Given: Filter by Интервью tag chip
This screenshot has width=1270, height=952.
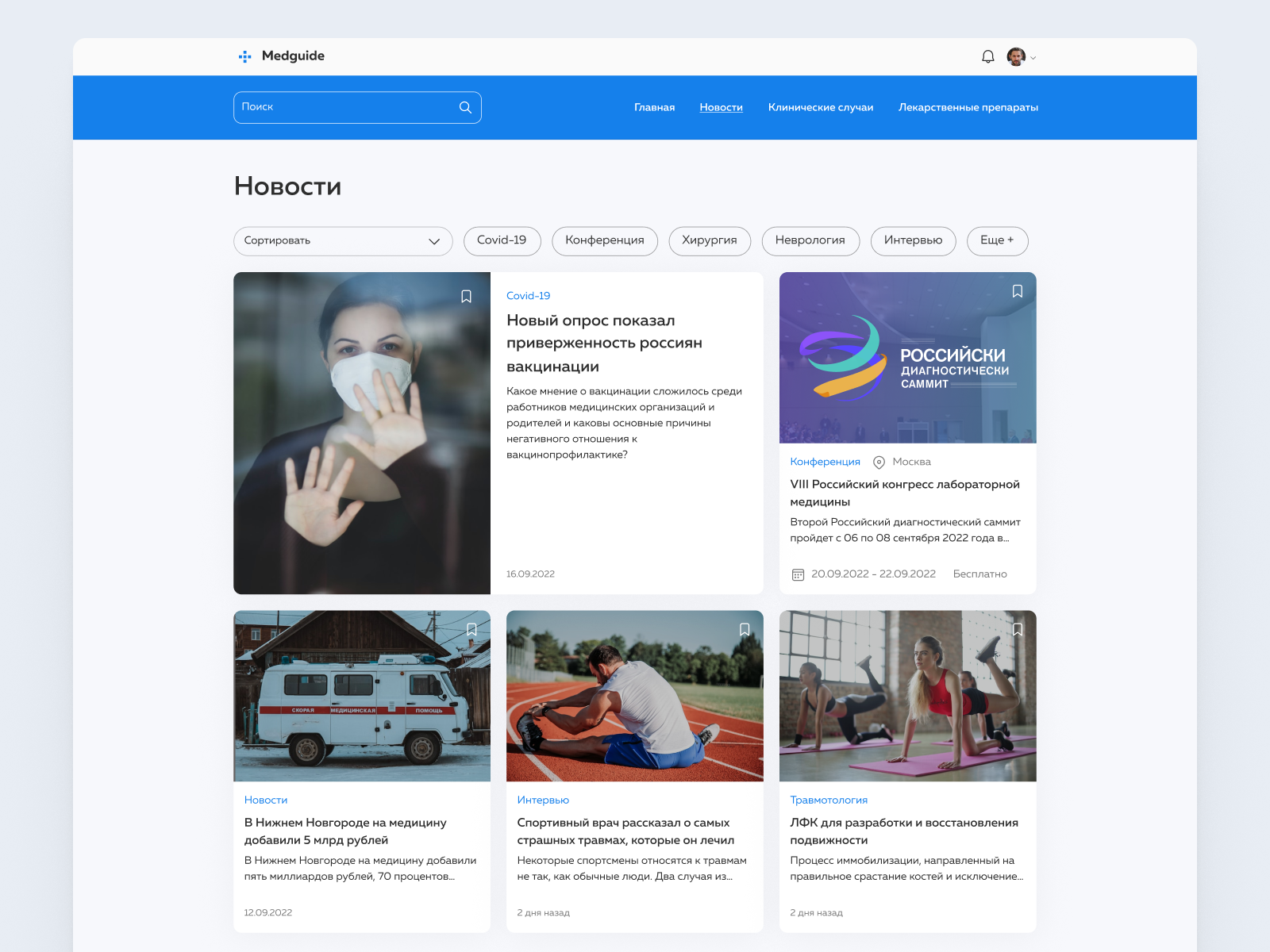Looking at the screenshot, I should click(x=914, y=241).
